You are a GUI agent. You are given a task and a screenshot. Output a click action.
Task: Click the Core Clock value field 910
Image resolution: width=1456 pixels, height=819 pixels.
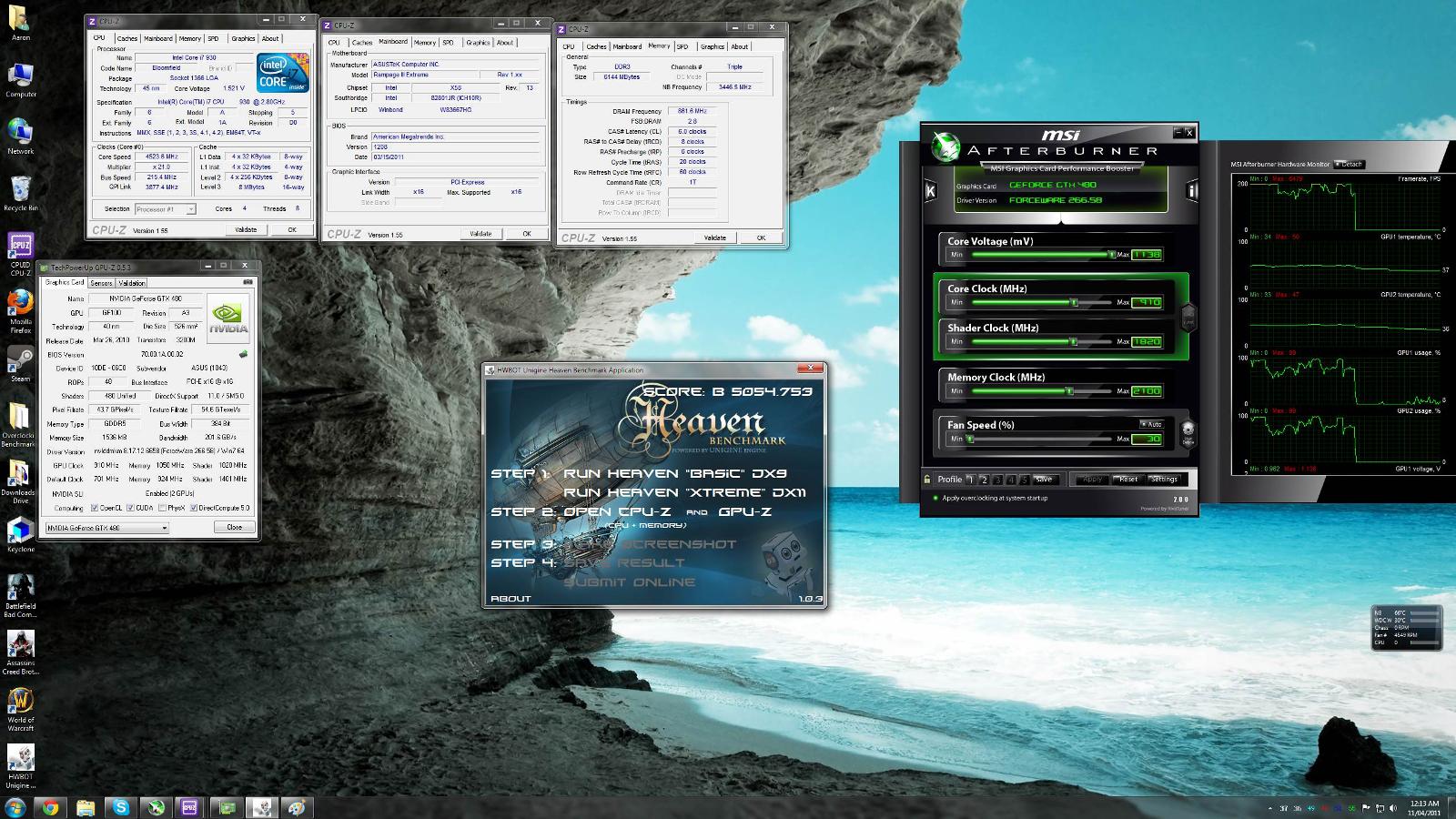coord(1147,302)
